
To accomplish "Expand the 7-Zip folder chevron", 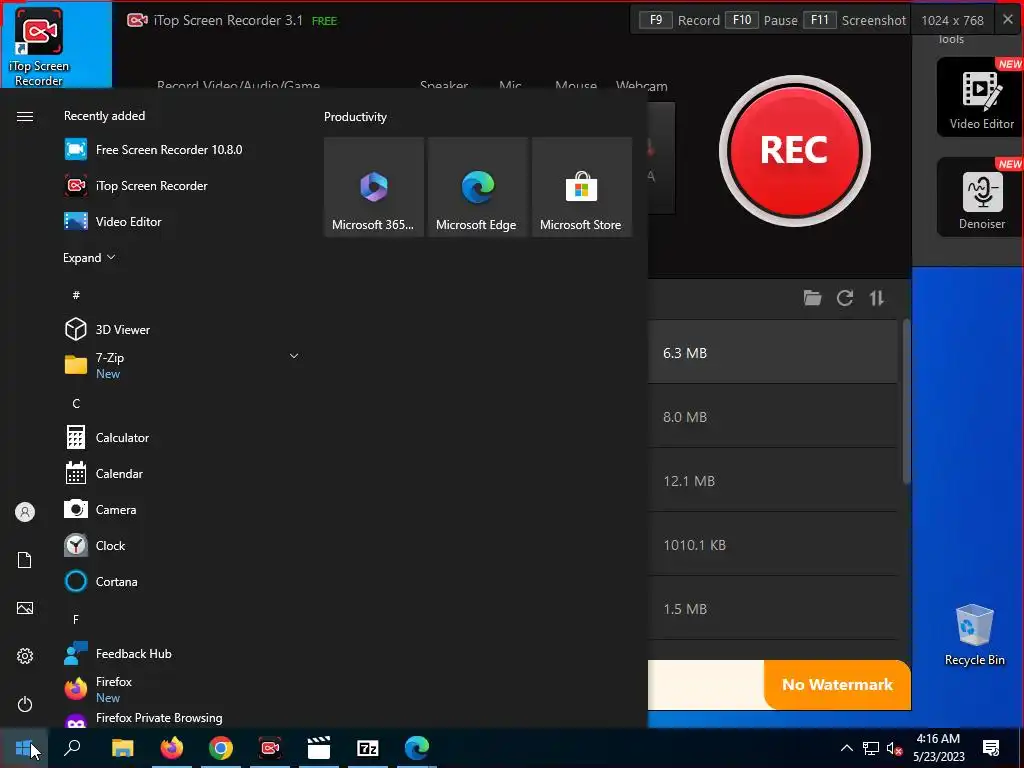I will pyautogui.click(x=294, y=356).
